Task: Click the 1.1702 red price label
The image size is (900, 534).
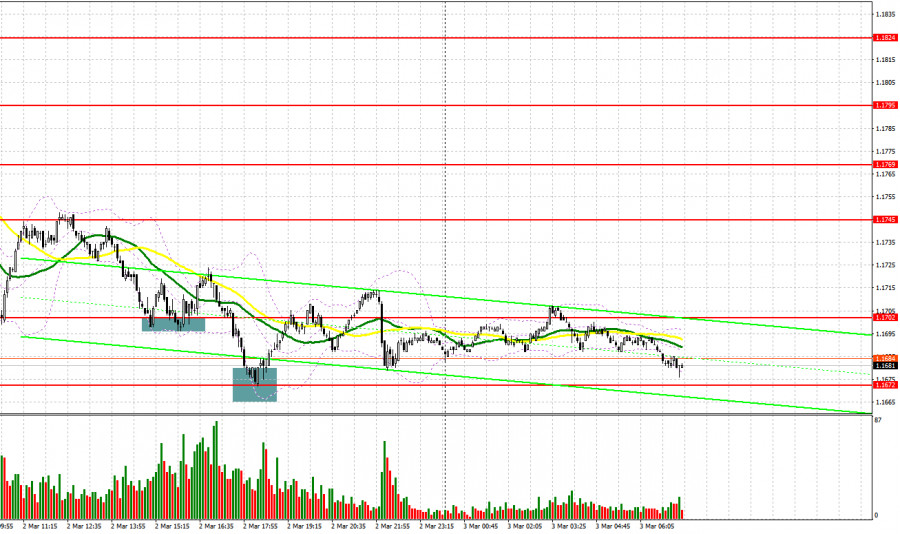Action: pos(883,317)
